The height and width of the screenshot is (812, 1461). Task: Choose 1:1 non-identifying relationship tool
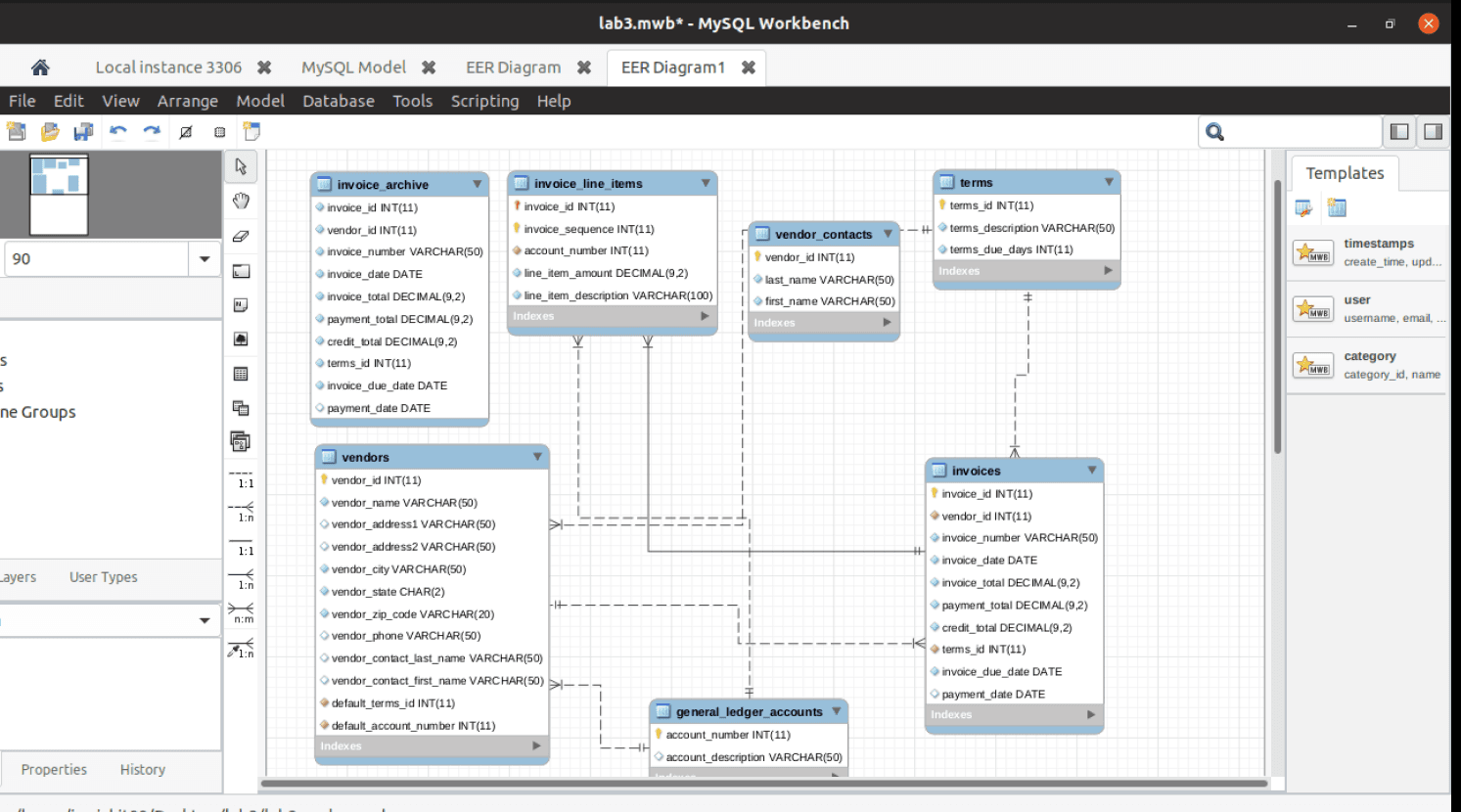[x=241, y=478]
